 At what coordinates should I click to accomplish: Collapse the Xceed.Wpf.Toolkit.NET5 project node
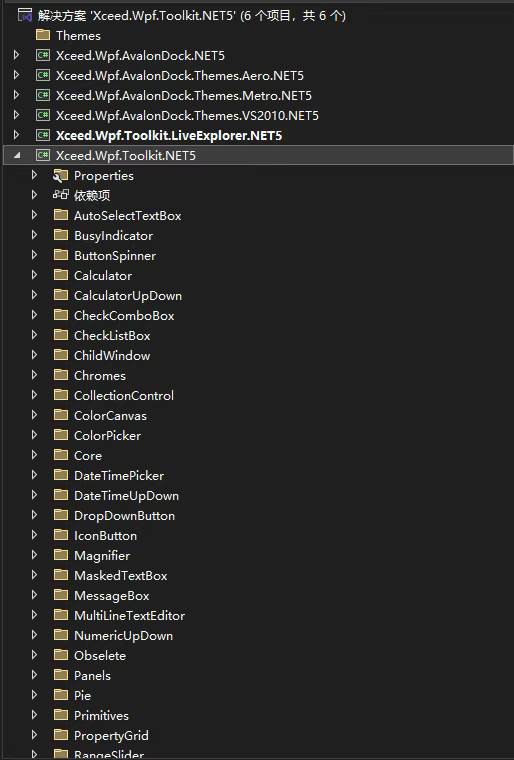coord(17,155)
